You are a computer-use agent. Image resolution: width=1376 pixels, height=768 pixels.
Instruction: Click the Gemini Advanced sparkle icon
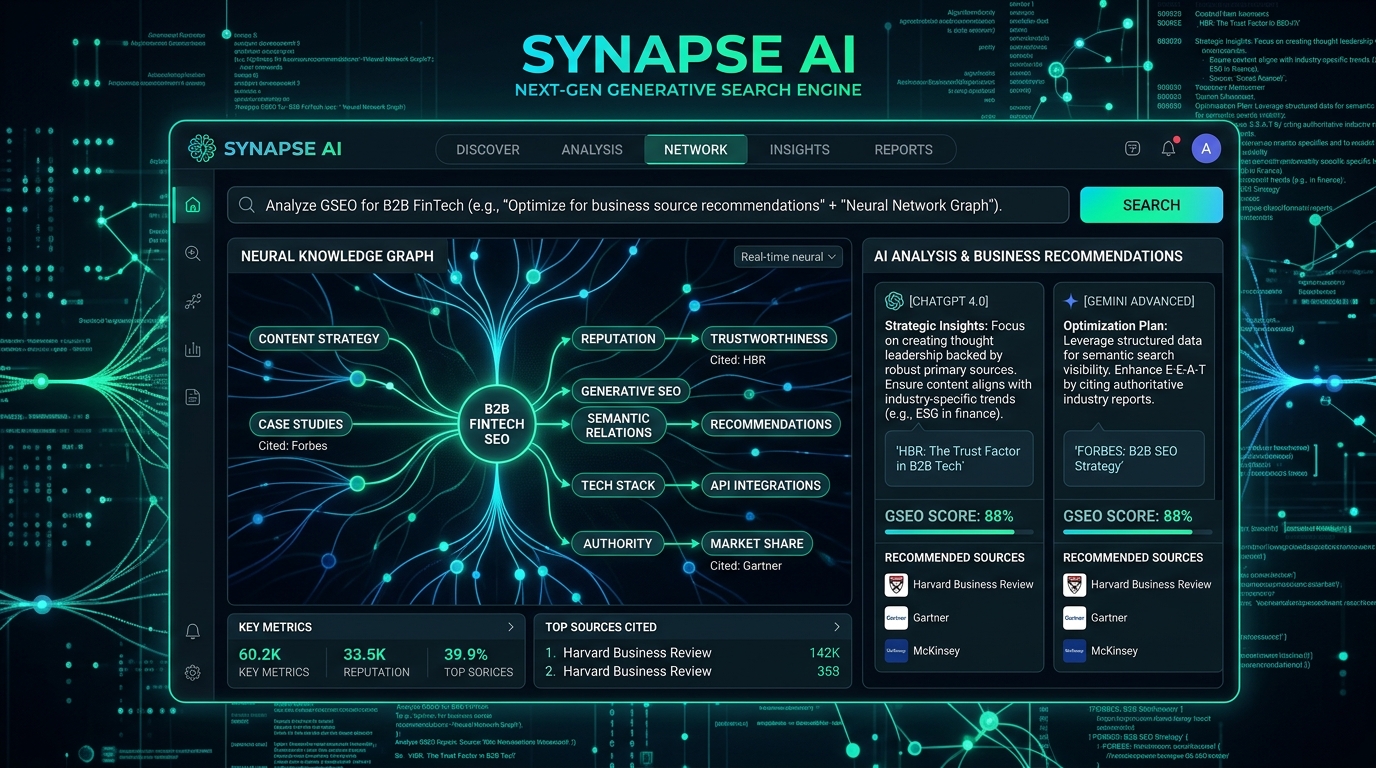(1071, 301)
